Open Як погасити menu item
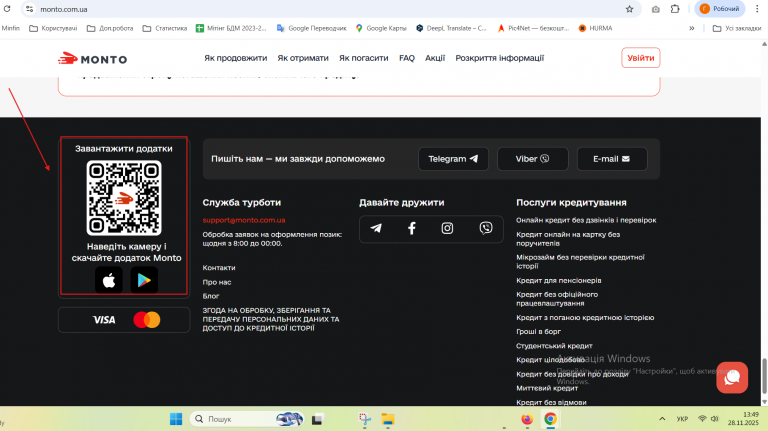 tap(364, 58)
